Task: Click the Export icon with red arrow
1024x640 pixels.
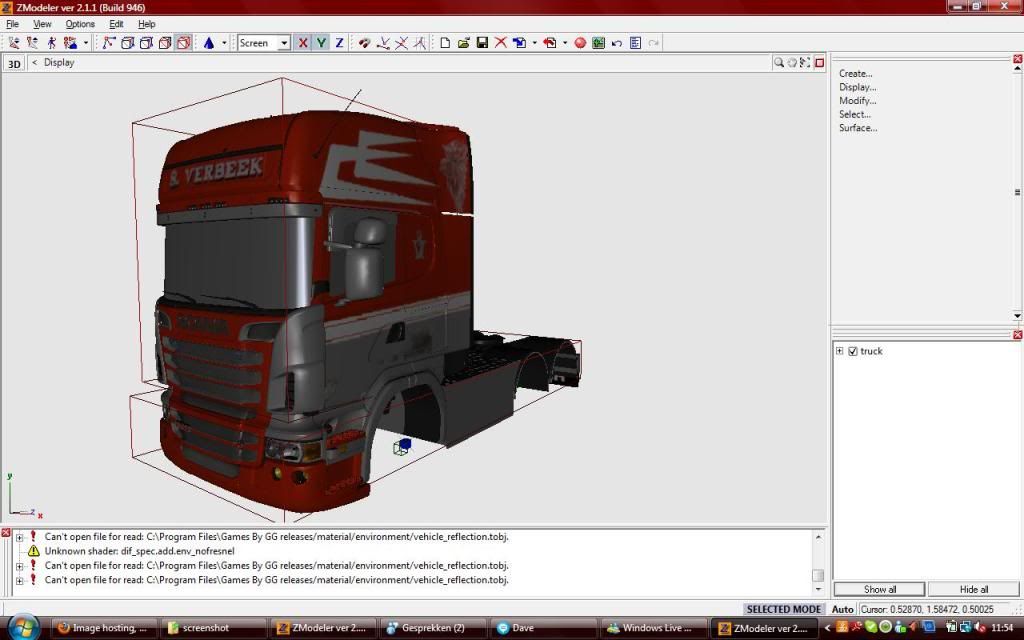Action: pos(550,43)
